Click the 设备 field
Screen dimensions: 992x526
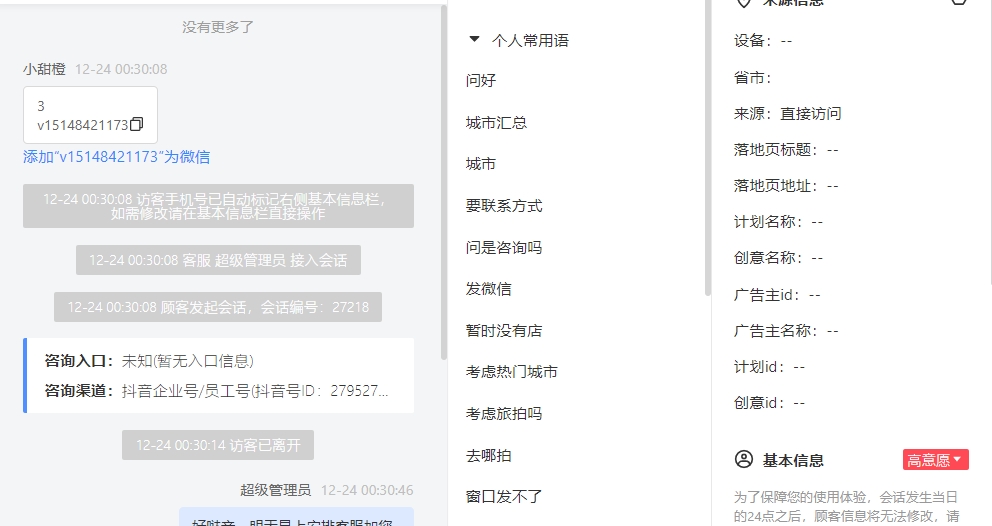click(763, 41)
